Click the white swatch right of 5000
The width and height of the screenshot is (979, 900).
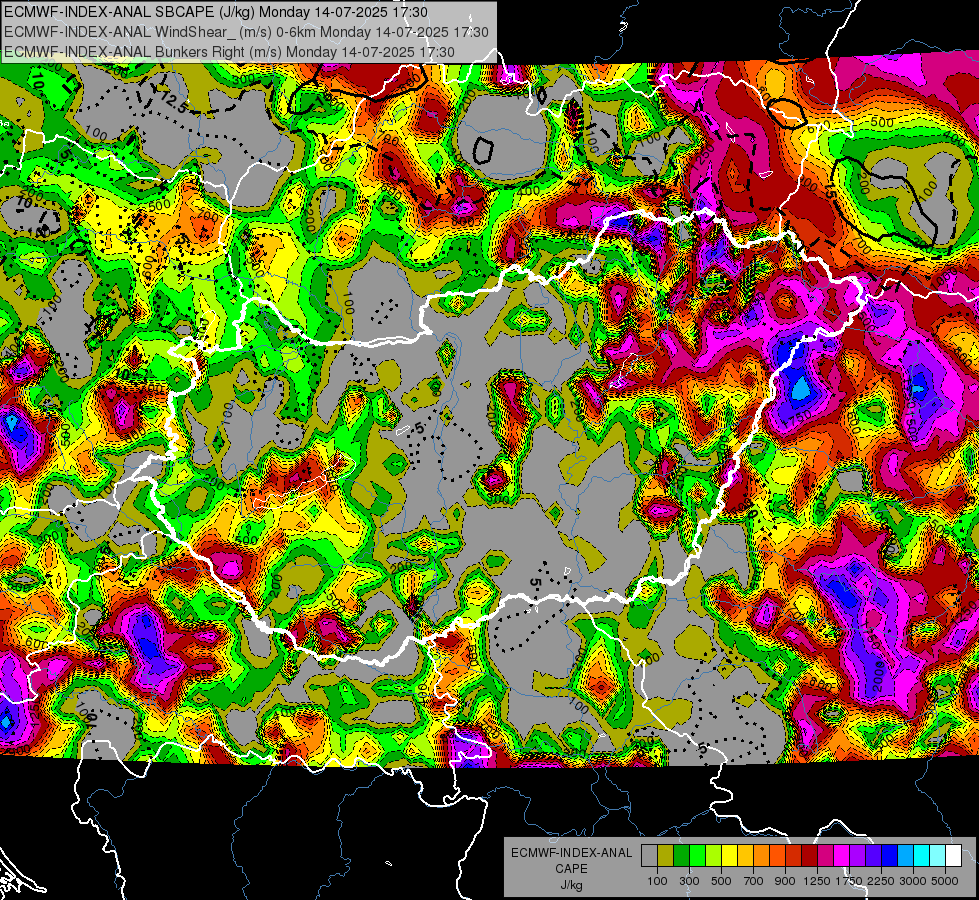954,856
